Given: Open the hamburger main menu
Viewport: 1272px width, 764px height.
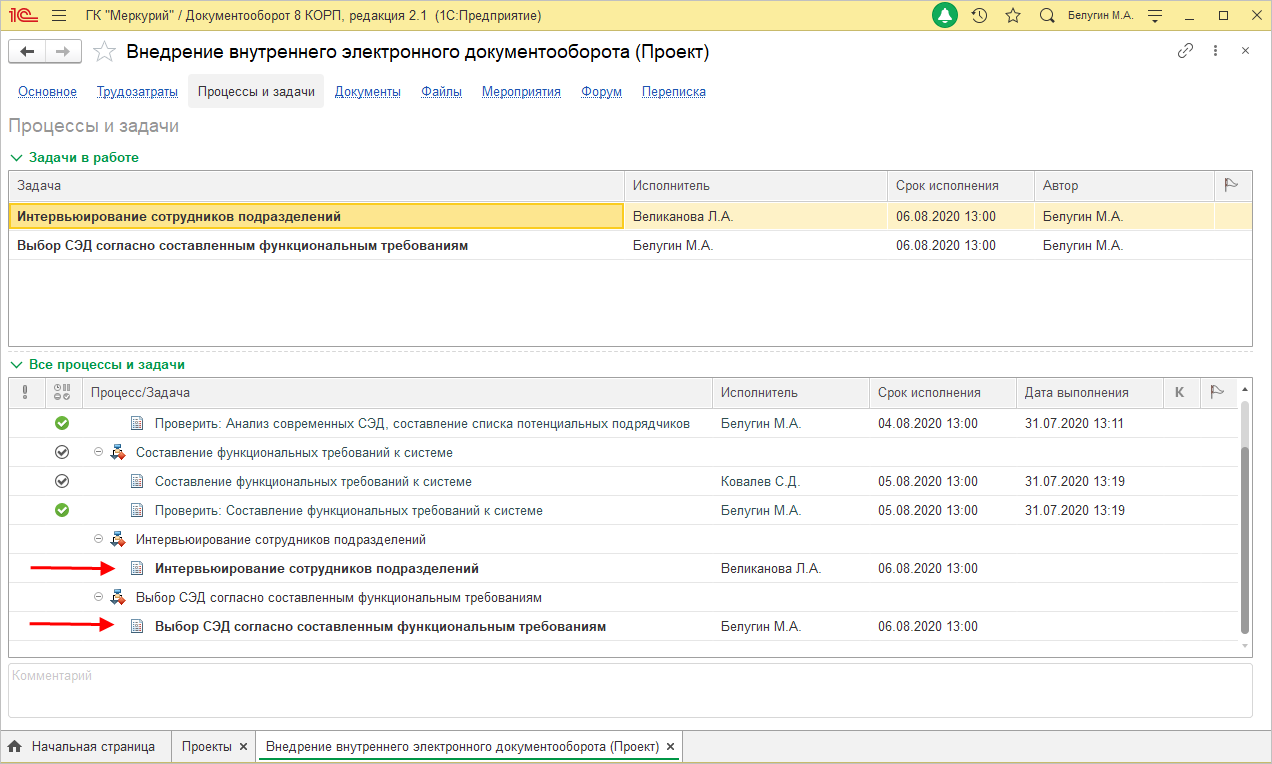Looking at the screenshot, I should click(x=59, y=16).
